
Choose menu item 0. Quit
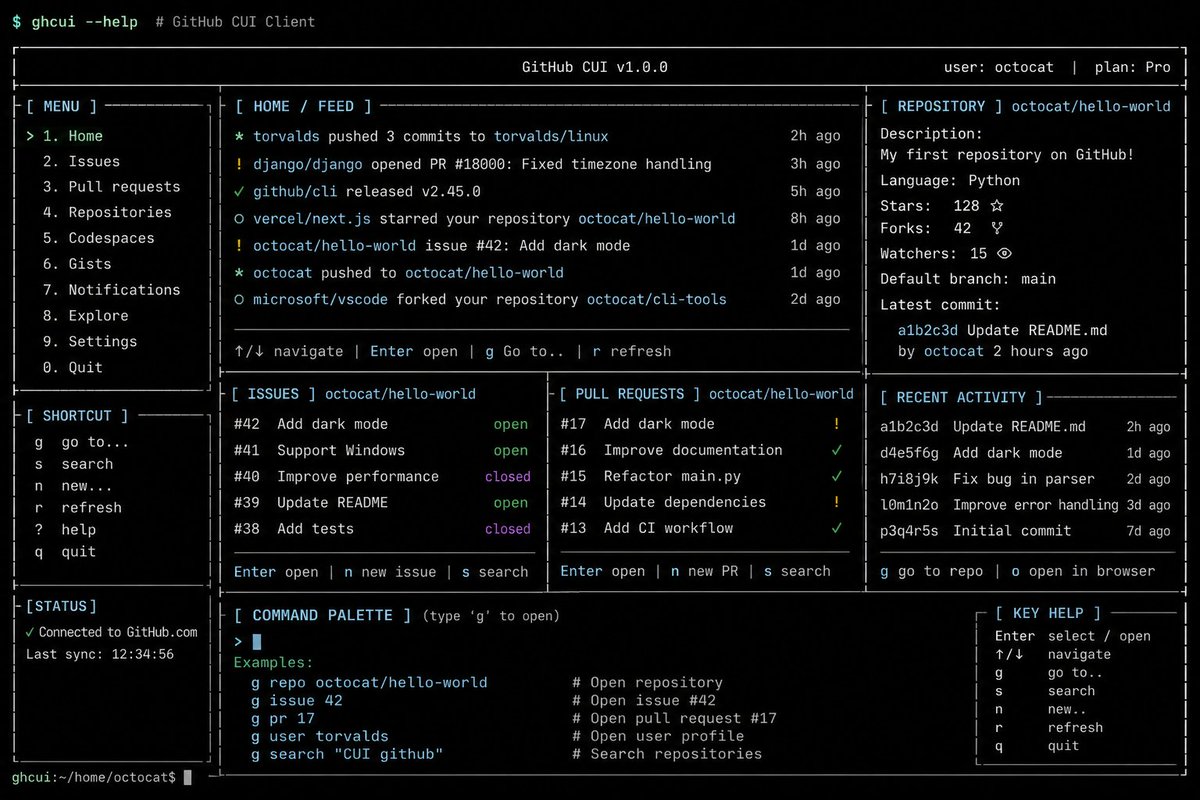point(72,367)
